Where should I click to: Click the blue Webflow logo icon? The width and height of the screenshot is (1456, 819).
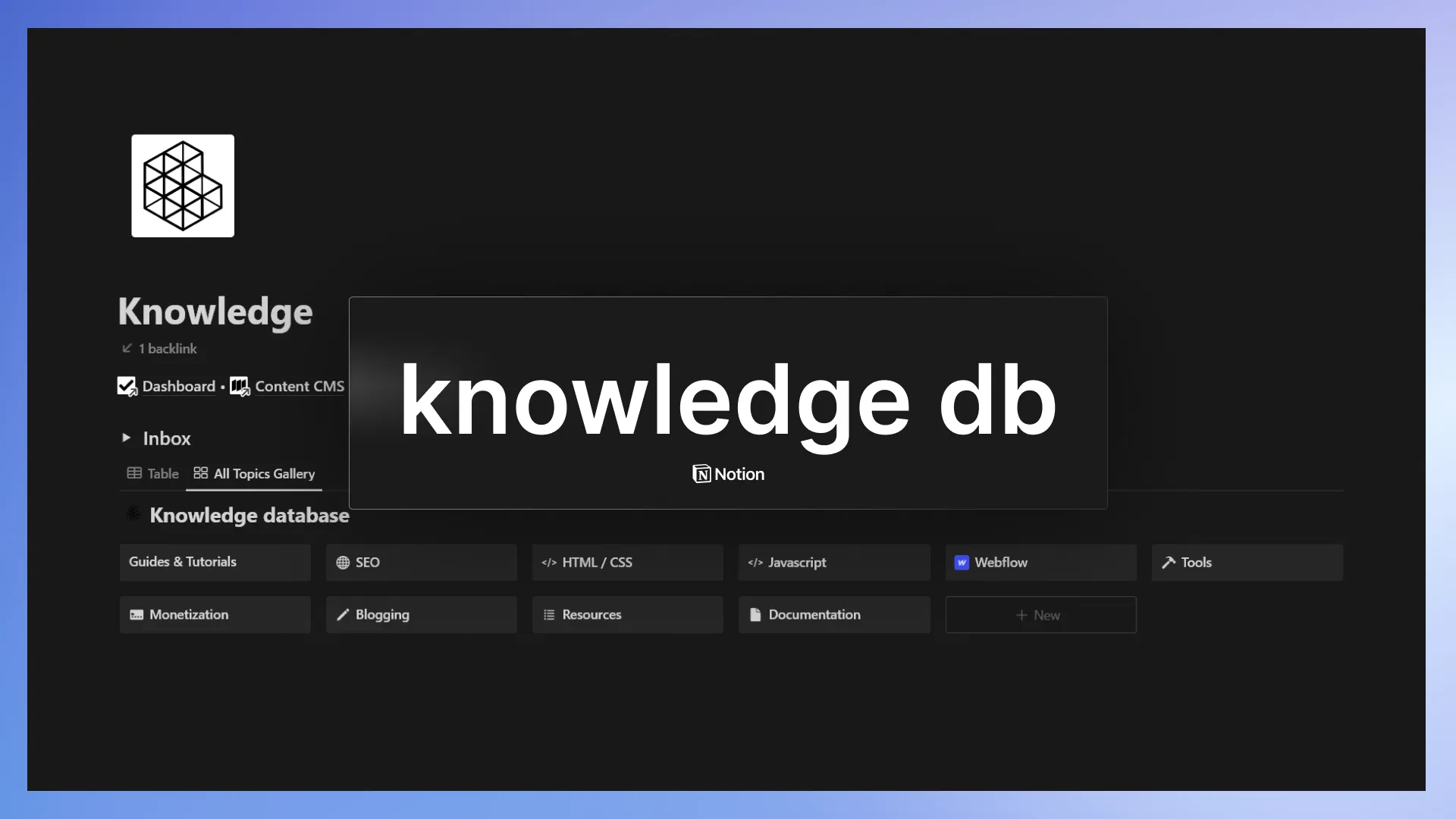(x=962, y=562)
